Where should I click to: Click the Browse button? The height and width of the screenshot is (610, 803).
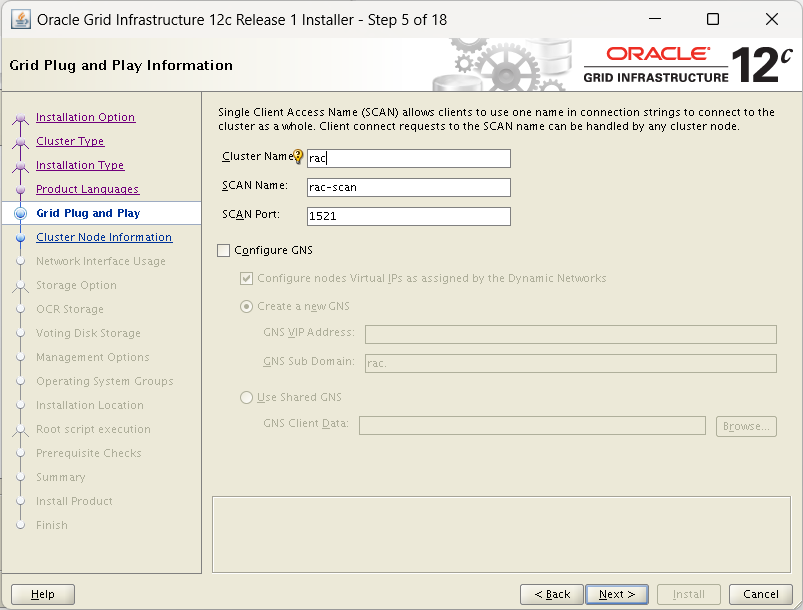tap(746, 427)
